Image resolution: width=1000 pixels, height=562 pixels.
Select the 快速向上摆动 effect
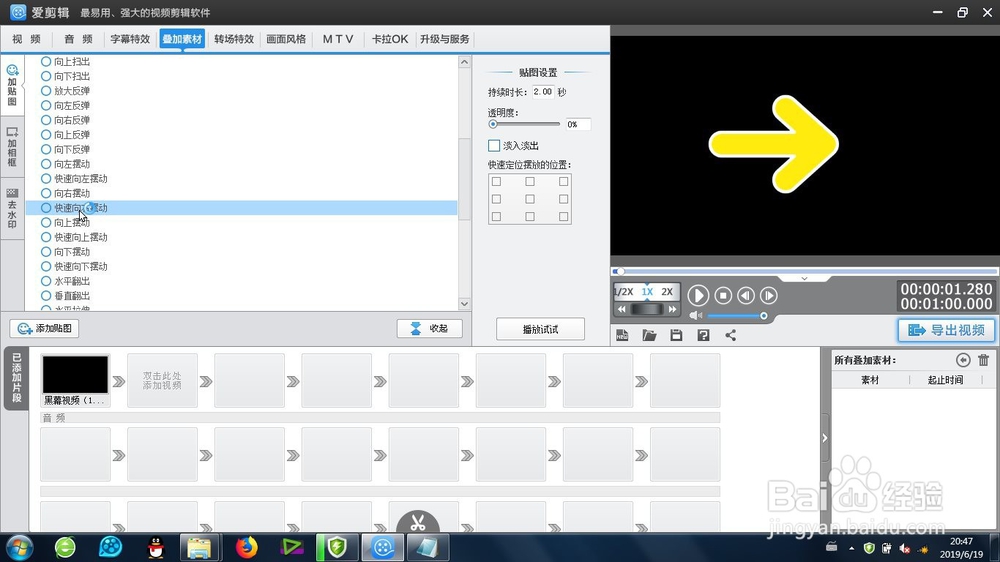tap(74, 237)
